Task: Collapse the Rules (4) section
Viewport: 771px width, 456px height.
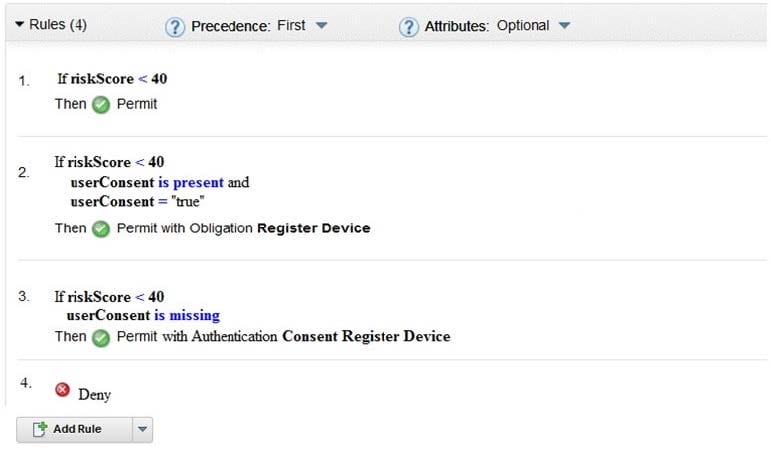Action: [x=19, y=25]
